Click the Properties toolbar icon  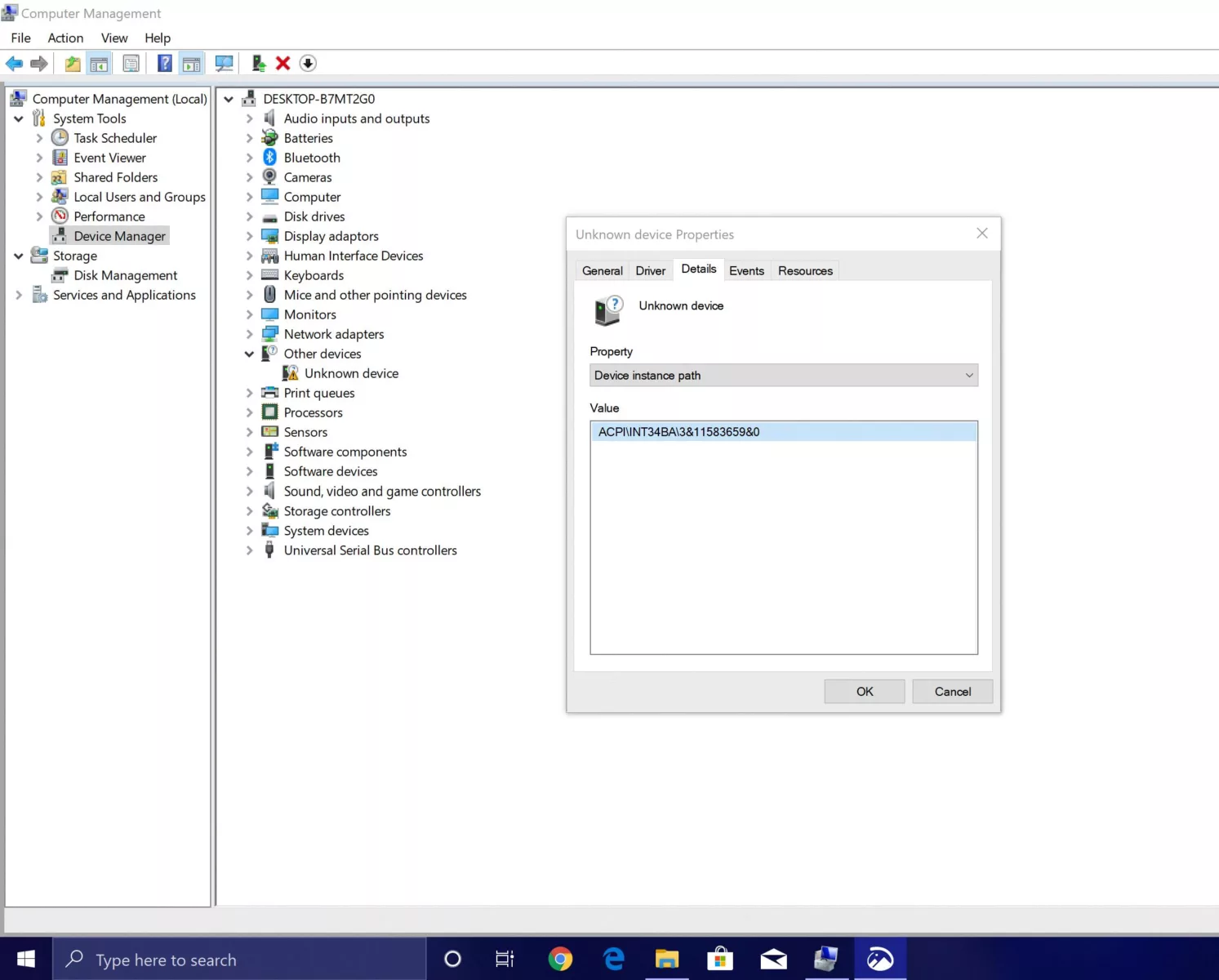[x=131, y=63]
